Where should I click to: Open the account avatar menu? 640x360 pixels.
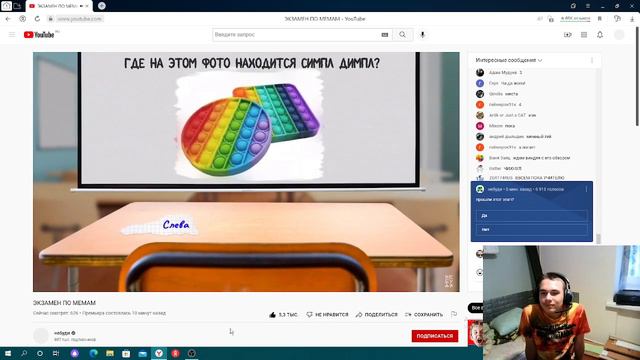(619, 35)
